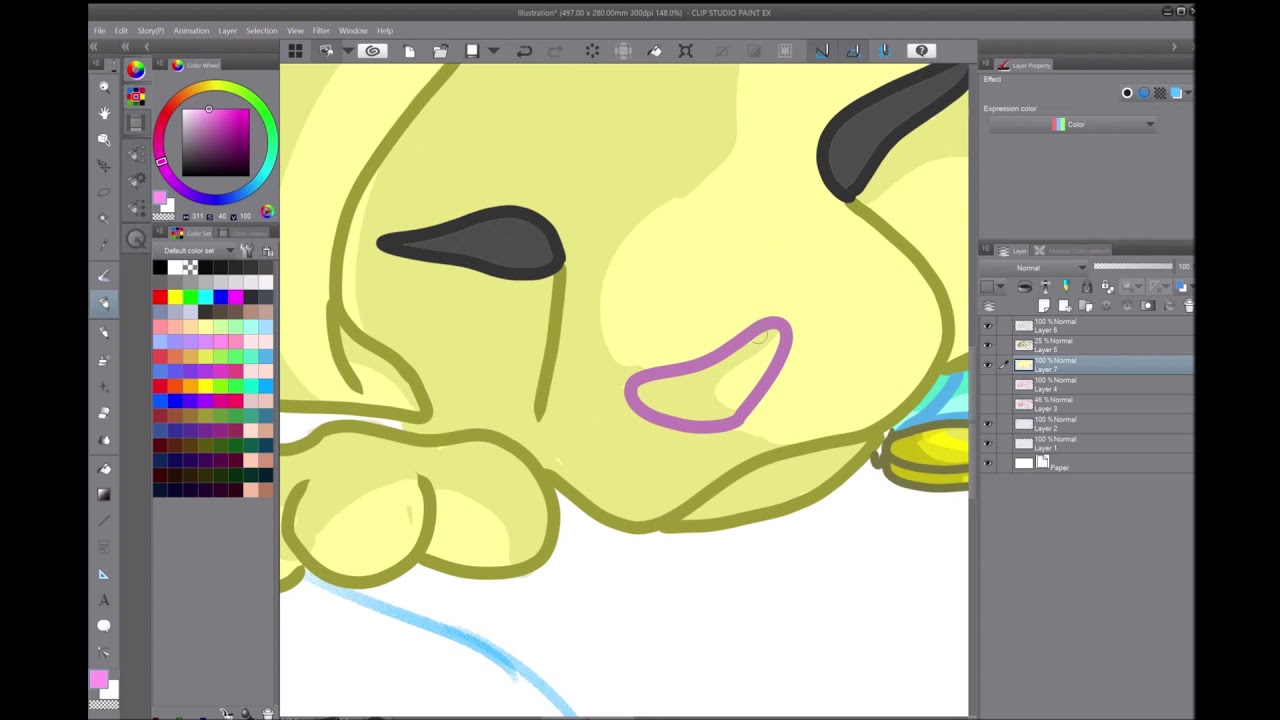This screenshot has height=720, width=1280.
Task: Create a new layer folder
Action: tap(1085, 306)
